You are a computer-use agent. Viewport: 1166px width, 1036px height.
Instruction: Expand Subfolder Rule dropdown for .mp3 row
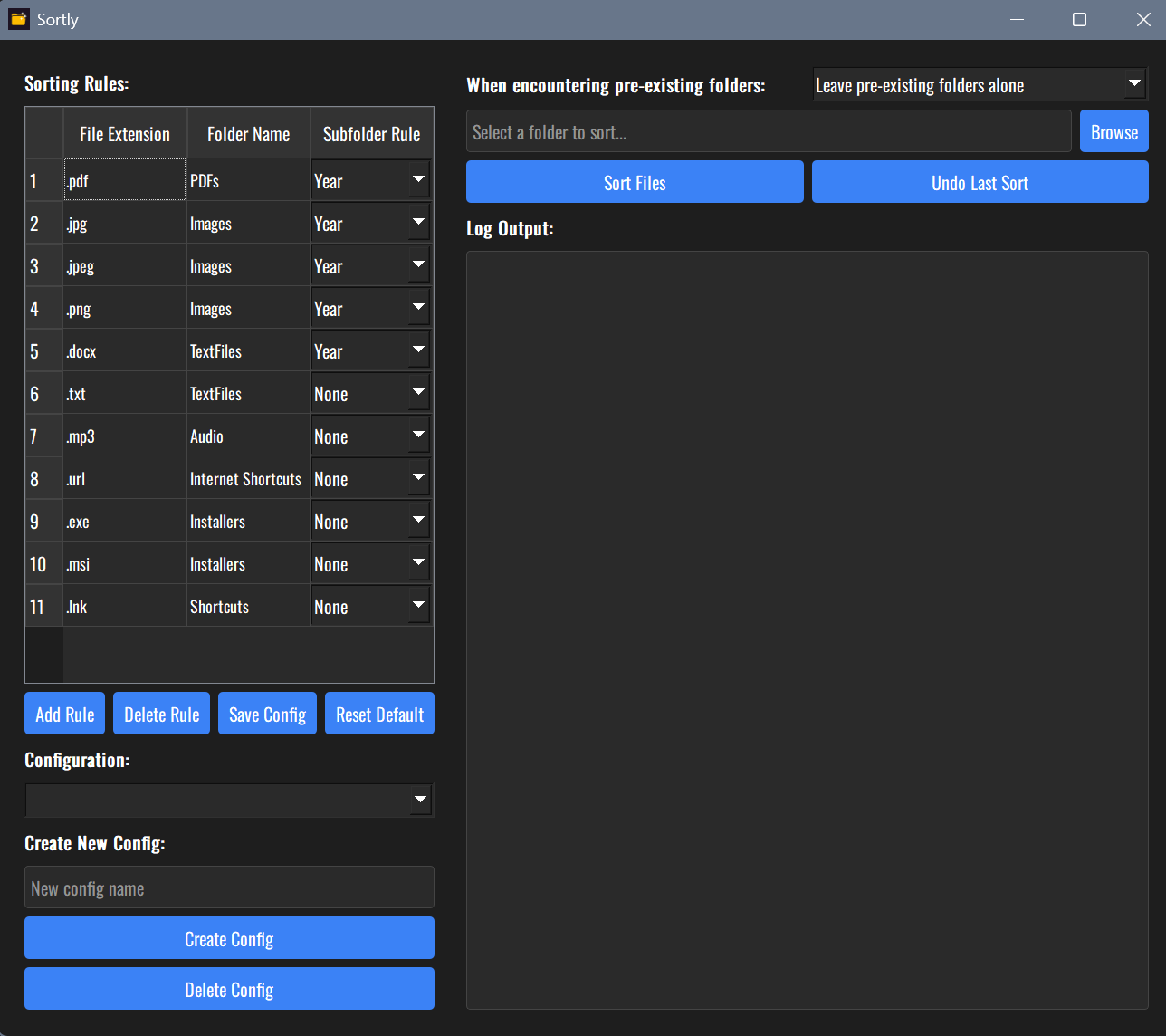tap(371, 436)
